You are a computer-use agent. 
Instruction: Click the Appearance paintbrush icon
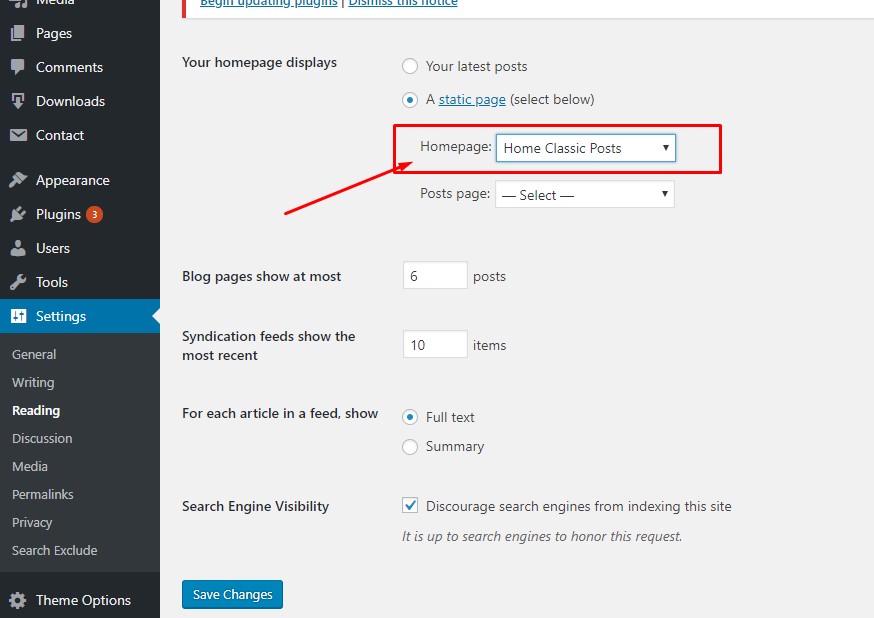click(x=18, y=180)
